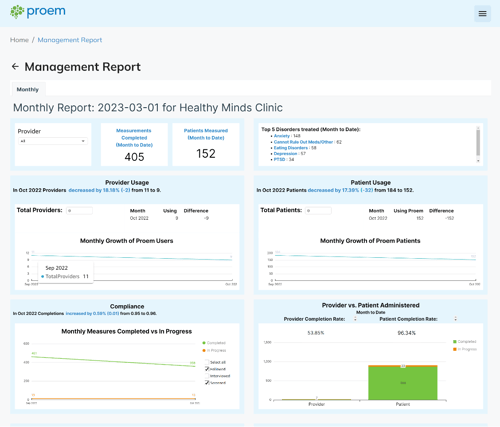500x427 pixels.
Task: Click the Oct 2022 cell in providers table
Action: [139, 218]
